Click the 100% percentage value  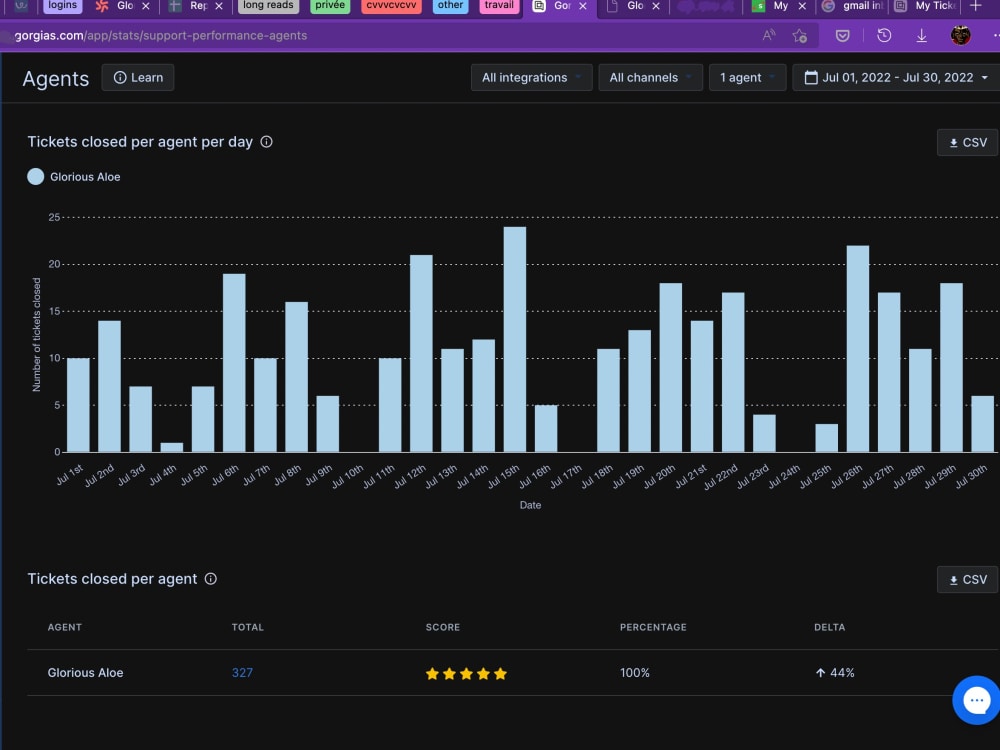coord(635,672)
